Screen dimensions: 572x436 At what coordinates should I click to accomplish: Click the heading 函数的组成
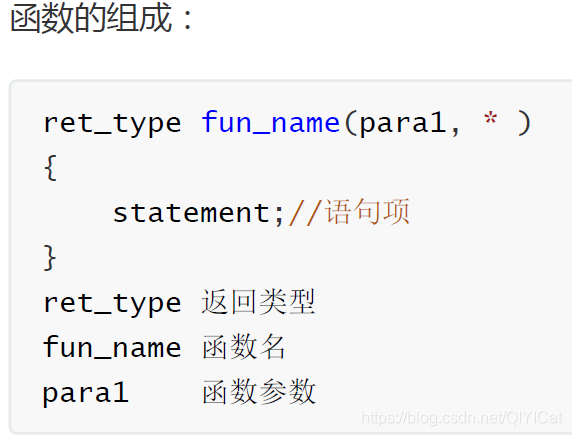(x=101, y=19)
